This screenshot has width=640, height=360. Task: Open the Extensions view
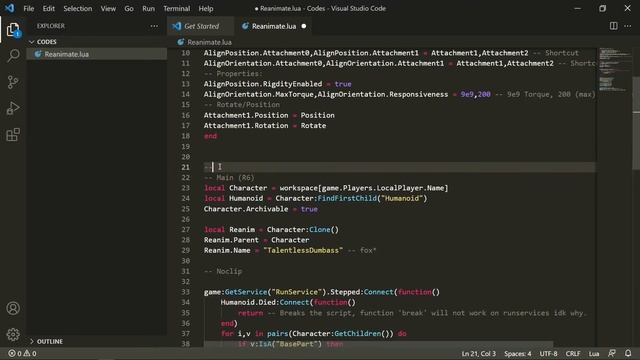point(13,135)
